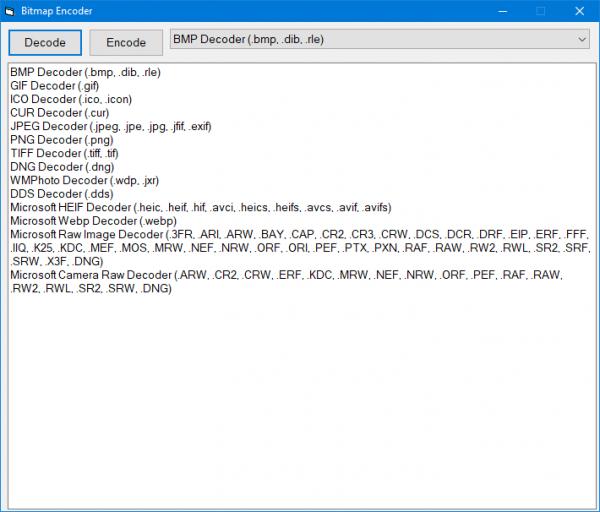Click the 'DDS Decoder (.dds)' line
Screen dimensions: 600x512
[x=62, y=194]
